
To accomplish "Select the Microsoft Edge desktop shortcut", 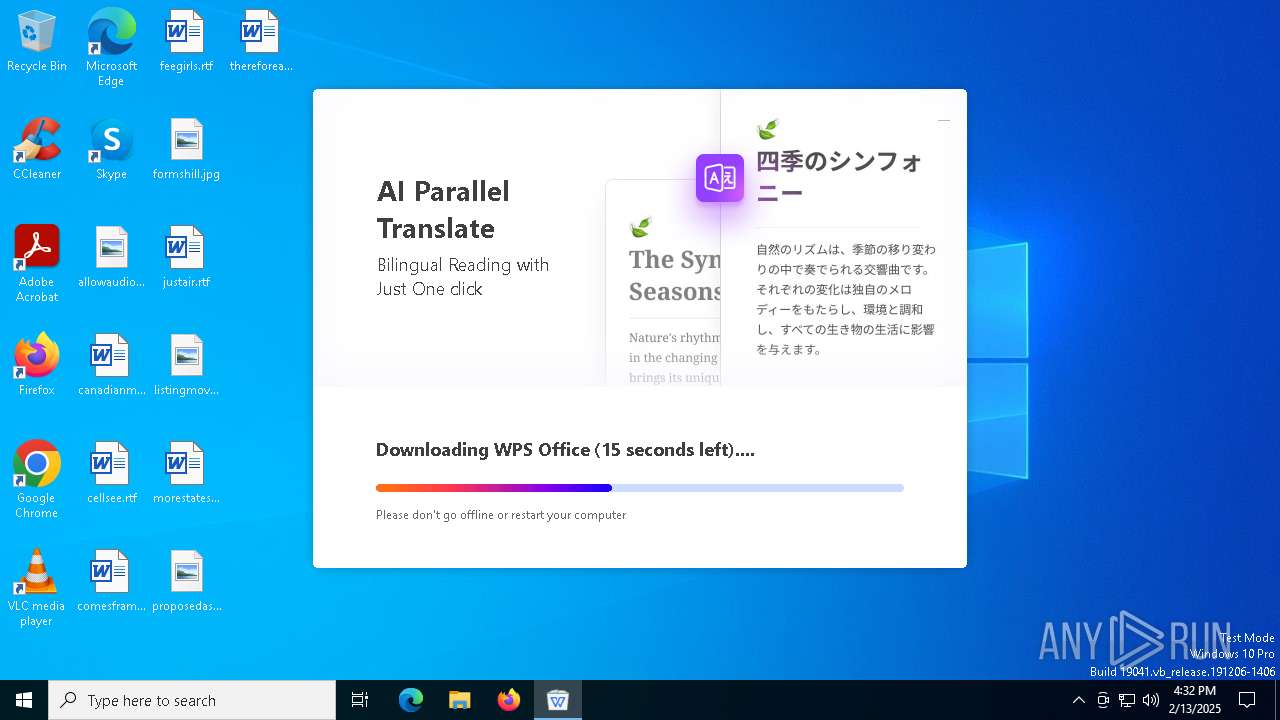I will (x=111, y=48).
